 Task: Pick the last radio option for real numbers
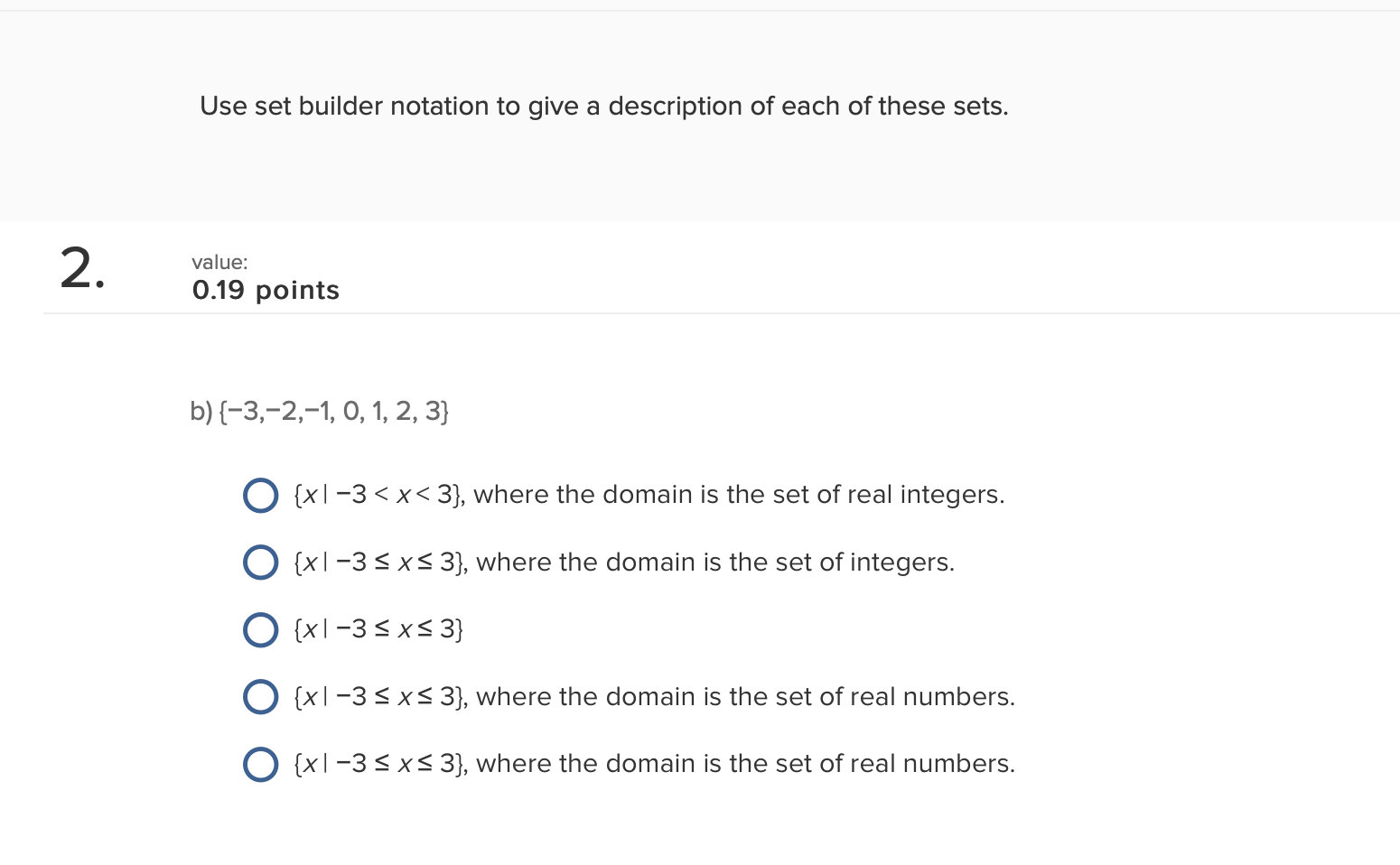260,764
